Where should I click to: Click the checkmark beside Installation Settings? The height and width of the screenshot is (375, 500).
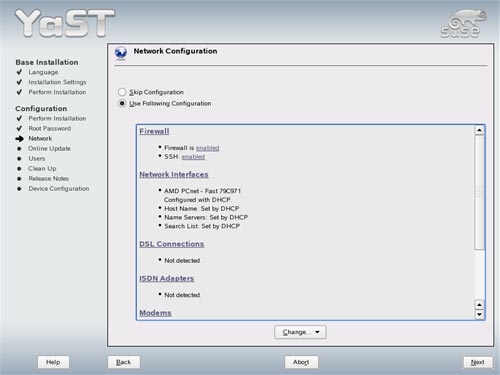19,82
